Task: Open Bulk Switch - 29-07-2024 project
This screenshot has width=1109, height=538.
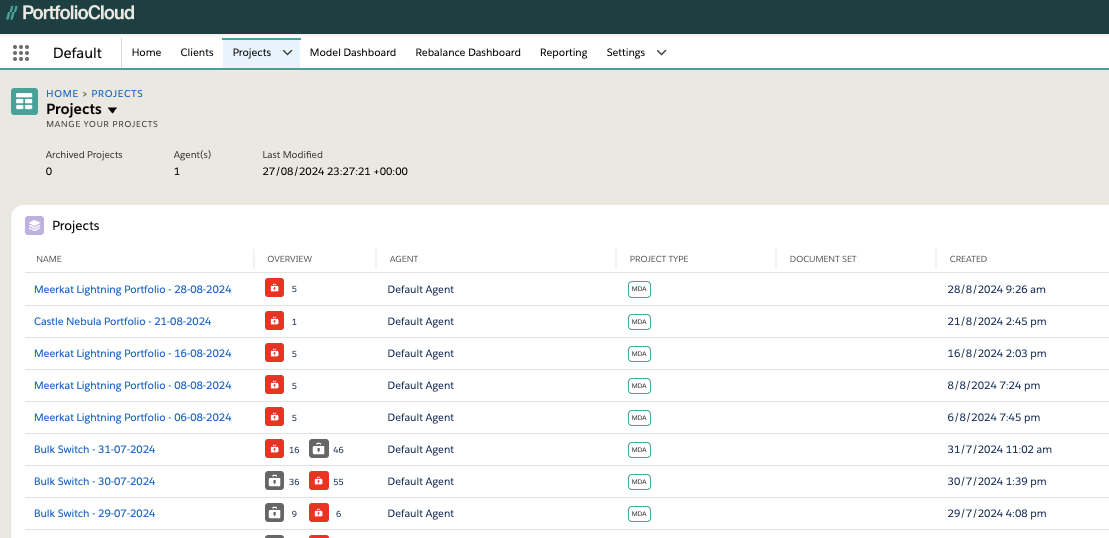Action: (x=94, y=513)
